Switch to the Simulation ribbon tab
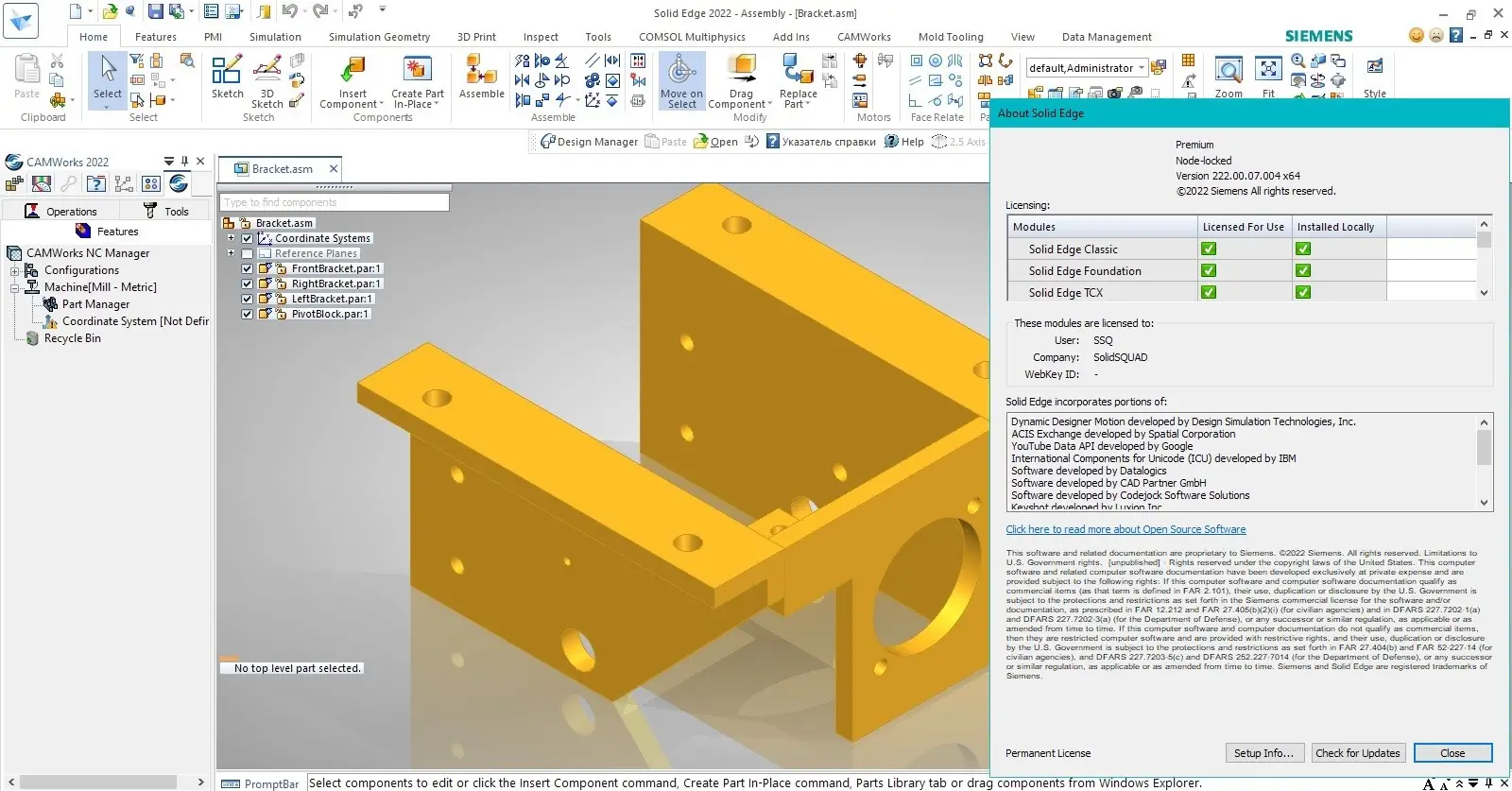1512x791 pixels. [x=275, y=37]
